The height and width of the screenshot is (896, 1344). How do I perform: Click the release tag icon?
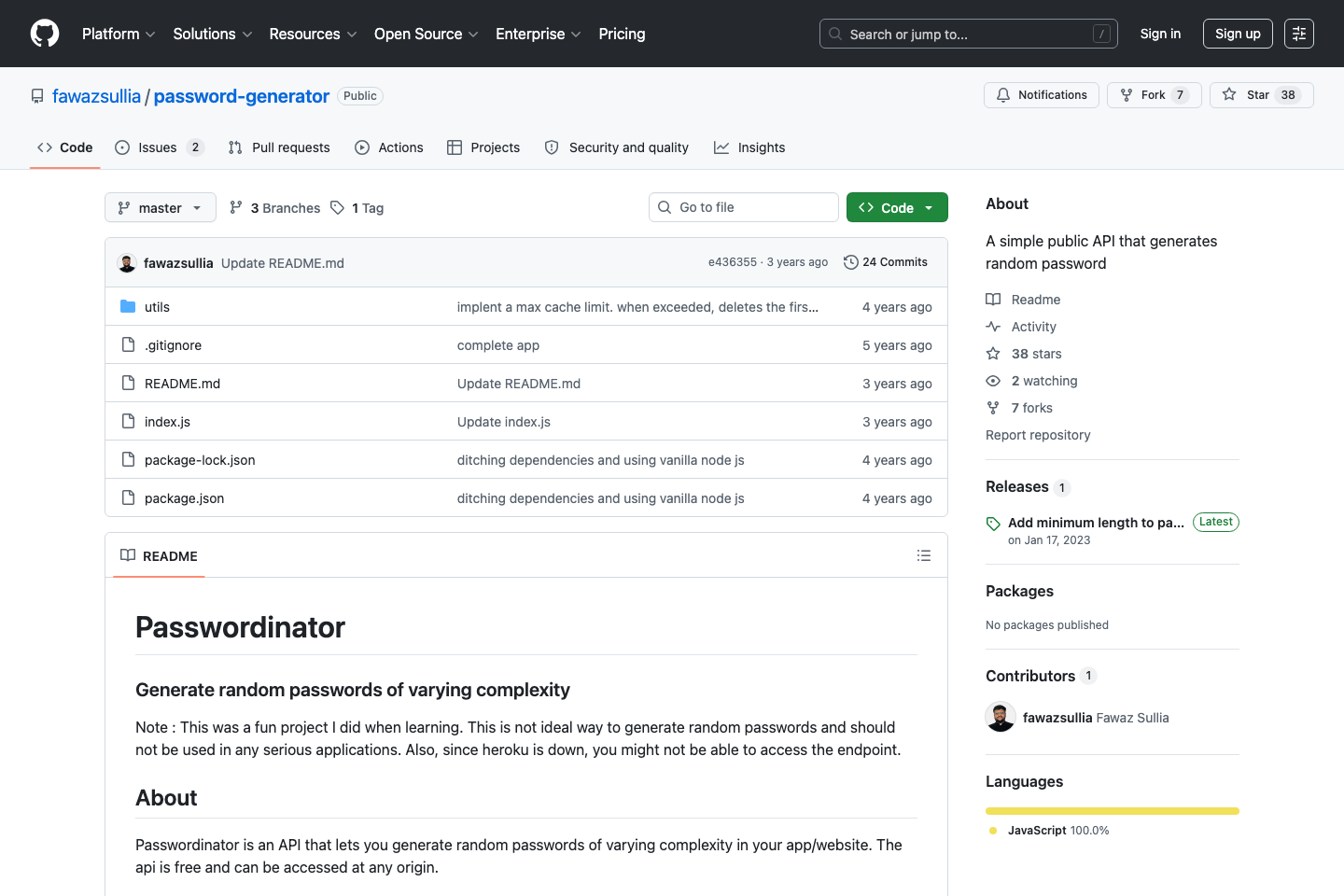(992, 522)
